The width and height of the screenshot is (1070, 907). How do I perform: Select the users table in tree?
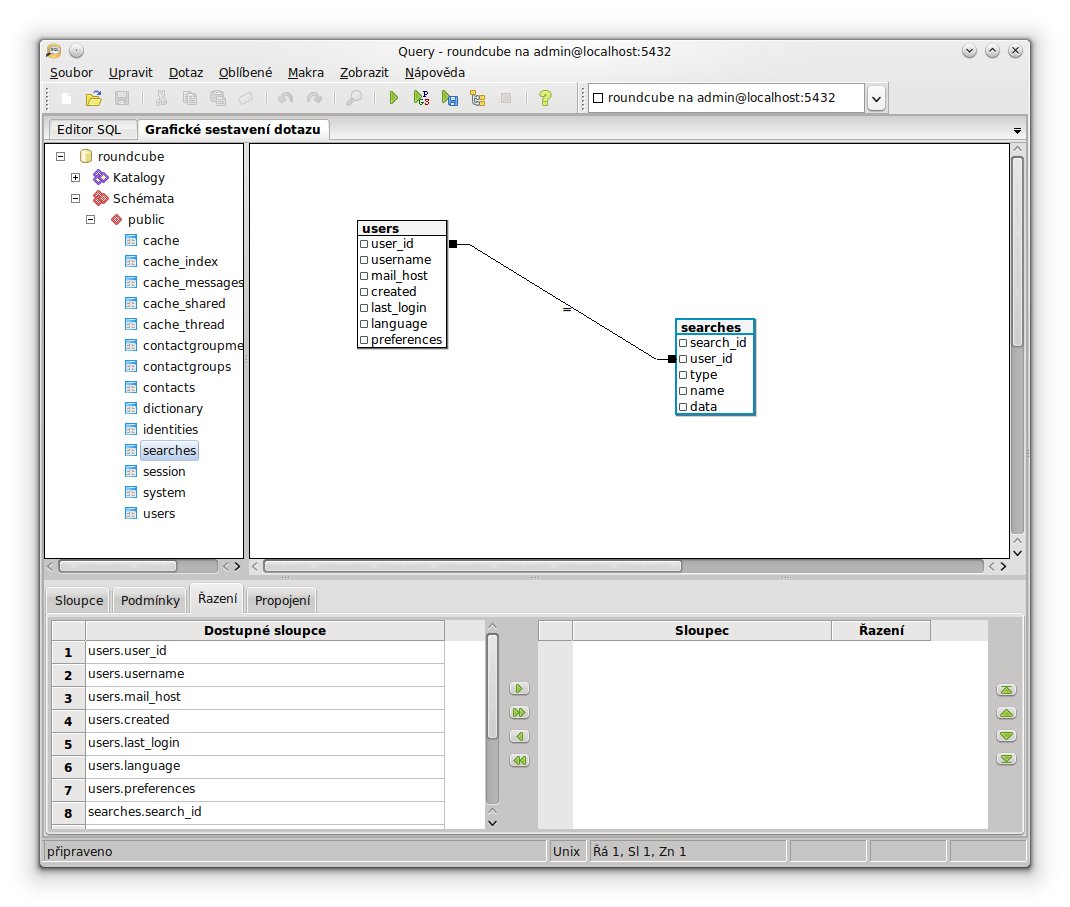click(x=158, y=514)
